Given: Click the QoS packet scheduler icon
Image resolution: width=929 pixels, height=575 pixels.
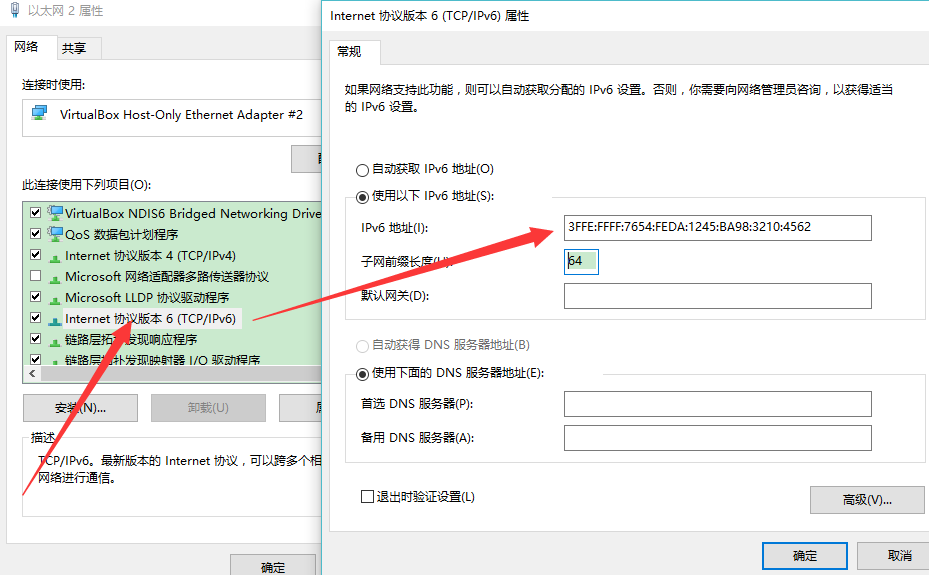Looking at the screenshot, I should coord(55,234).
